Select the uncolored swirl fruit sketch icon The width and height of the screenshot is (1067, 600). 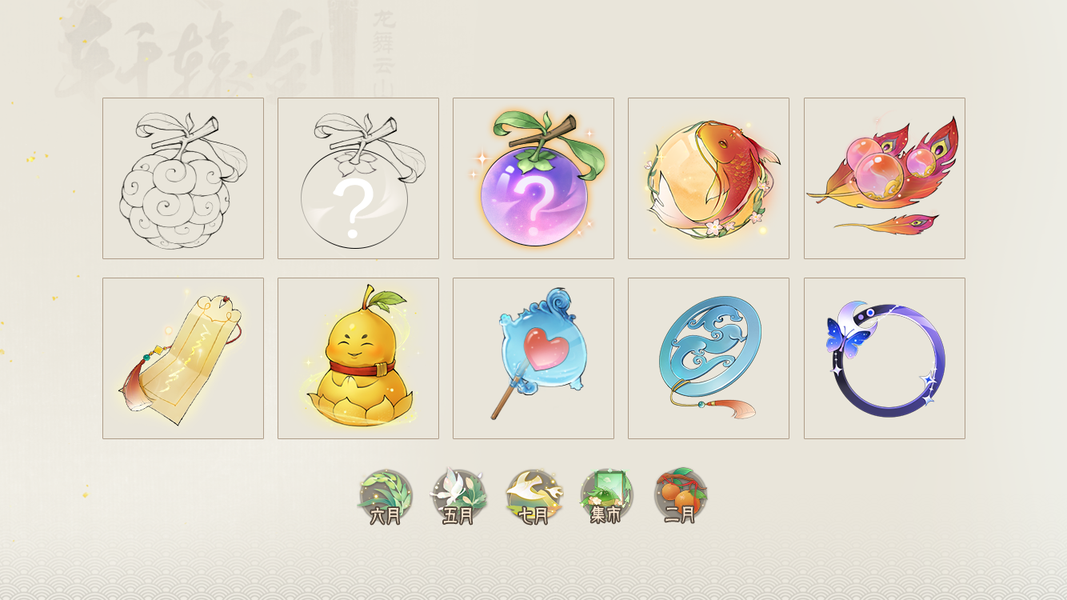(183, 178)
